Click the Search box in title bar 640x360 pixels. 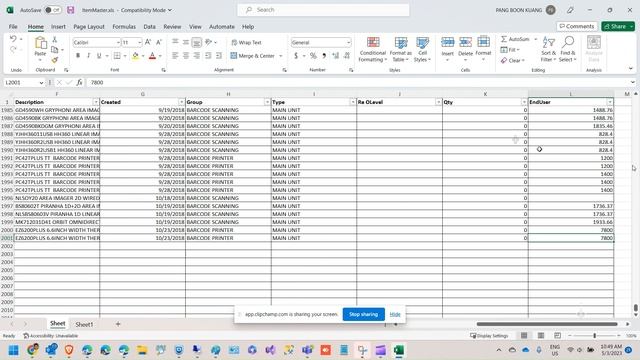pyautogui.click(x=323, y=10)
